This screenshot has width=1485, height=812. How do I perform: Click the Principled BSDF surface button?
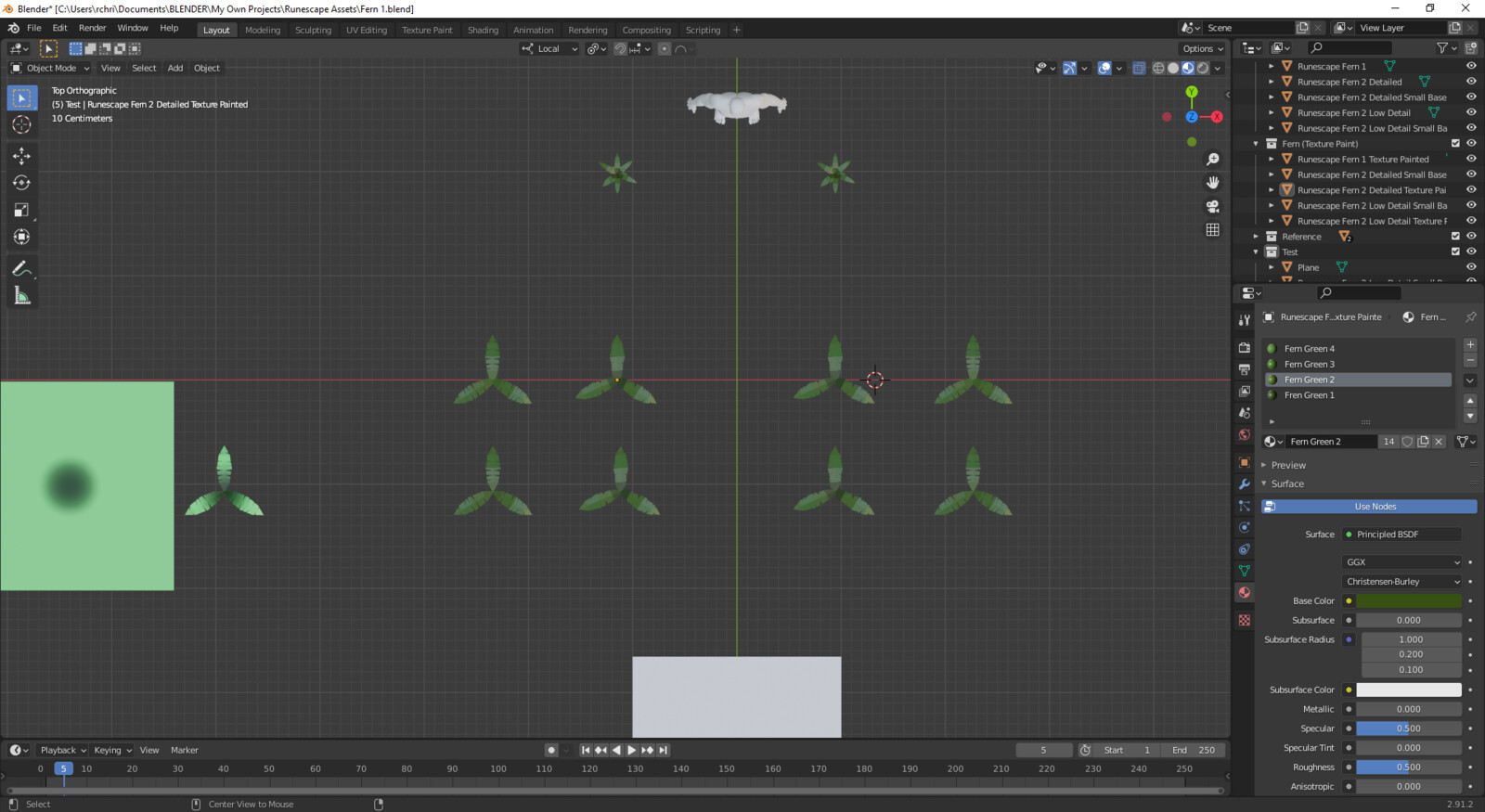tap(1402, 535)
